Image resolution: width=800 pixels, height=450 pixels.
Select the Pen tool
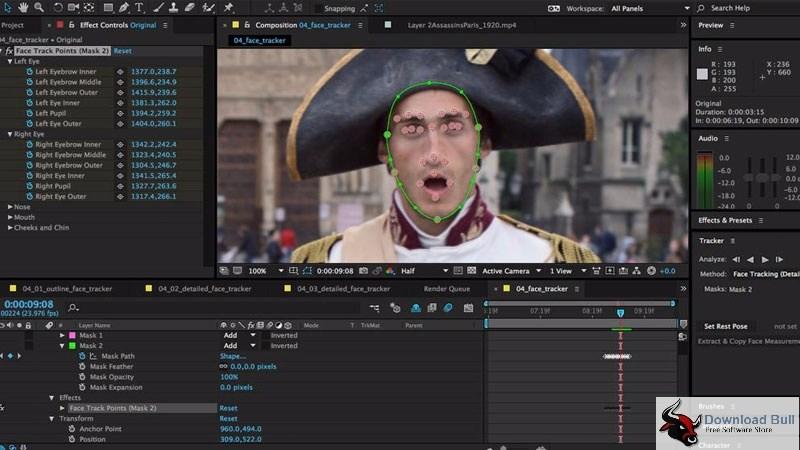point(124,8)
